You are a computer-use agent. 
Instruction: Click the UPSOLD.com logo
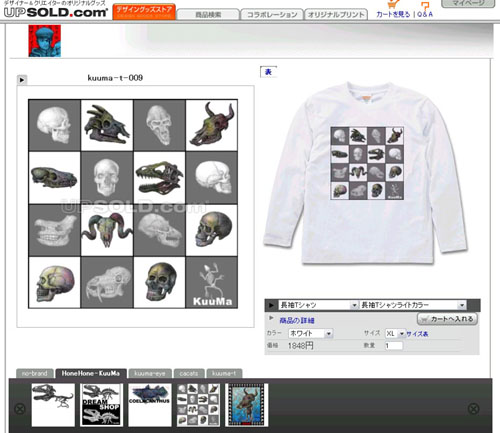[56, 12]
